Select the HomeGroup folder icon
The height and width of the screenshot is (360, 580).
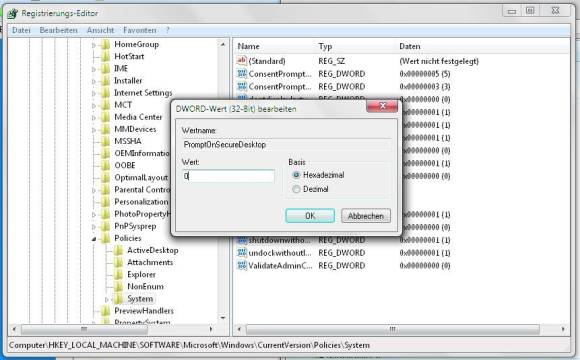[106, 44]
